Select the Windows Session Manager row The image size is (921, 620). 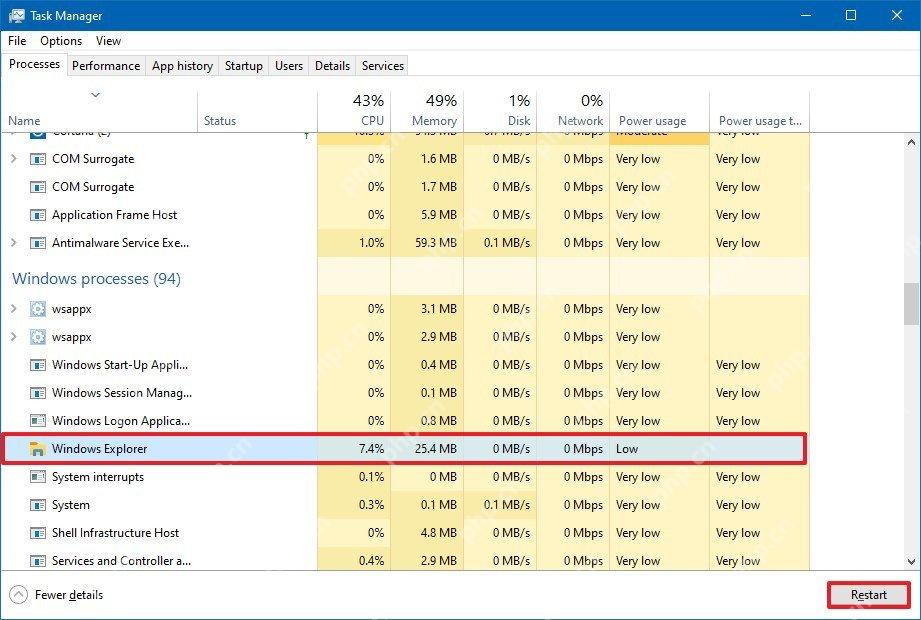[404, 393]
